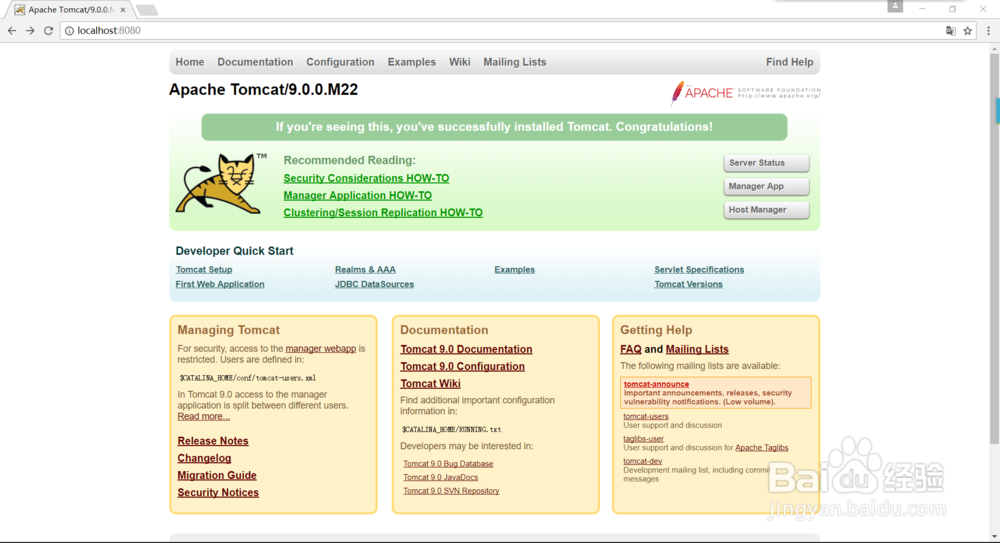
Task: Open Tomcat 9.0 SVN Repository link
Action: point(451,491)
